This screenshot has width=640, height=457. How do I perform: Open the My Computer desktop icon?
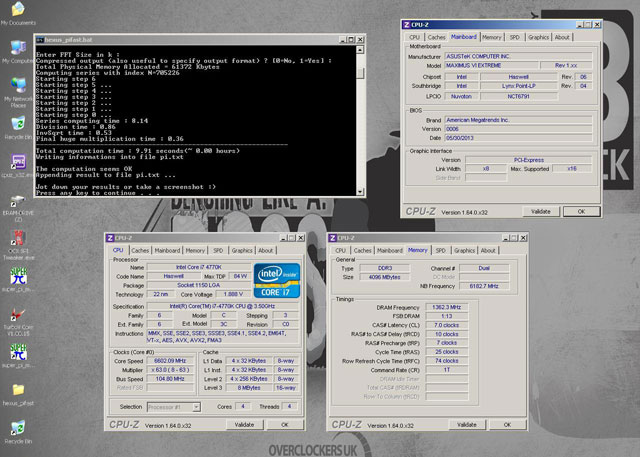pyautogui.click(x=17, y=47)
